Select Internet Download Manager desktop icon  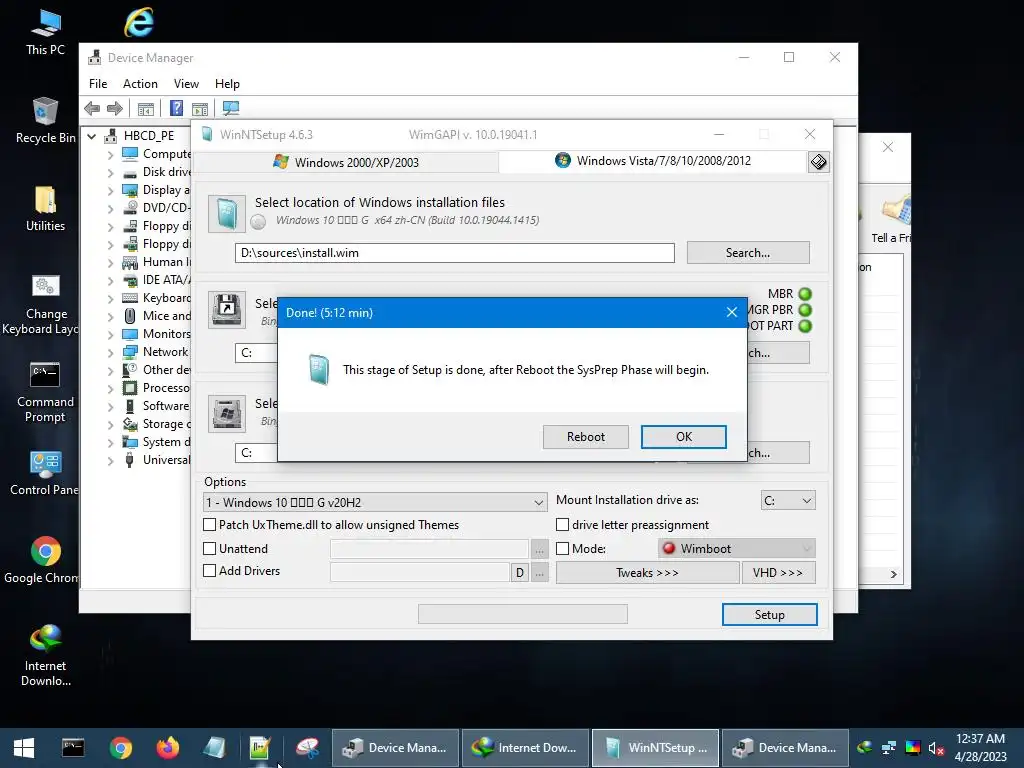click(45, 656)
